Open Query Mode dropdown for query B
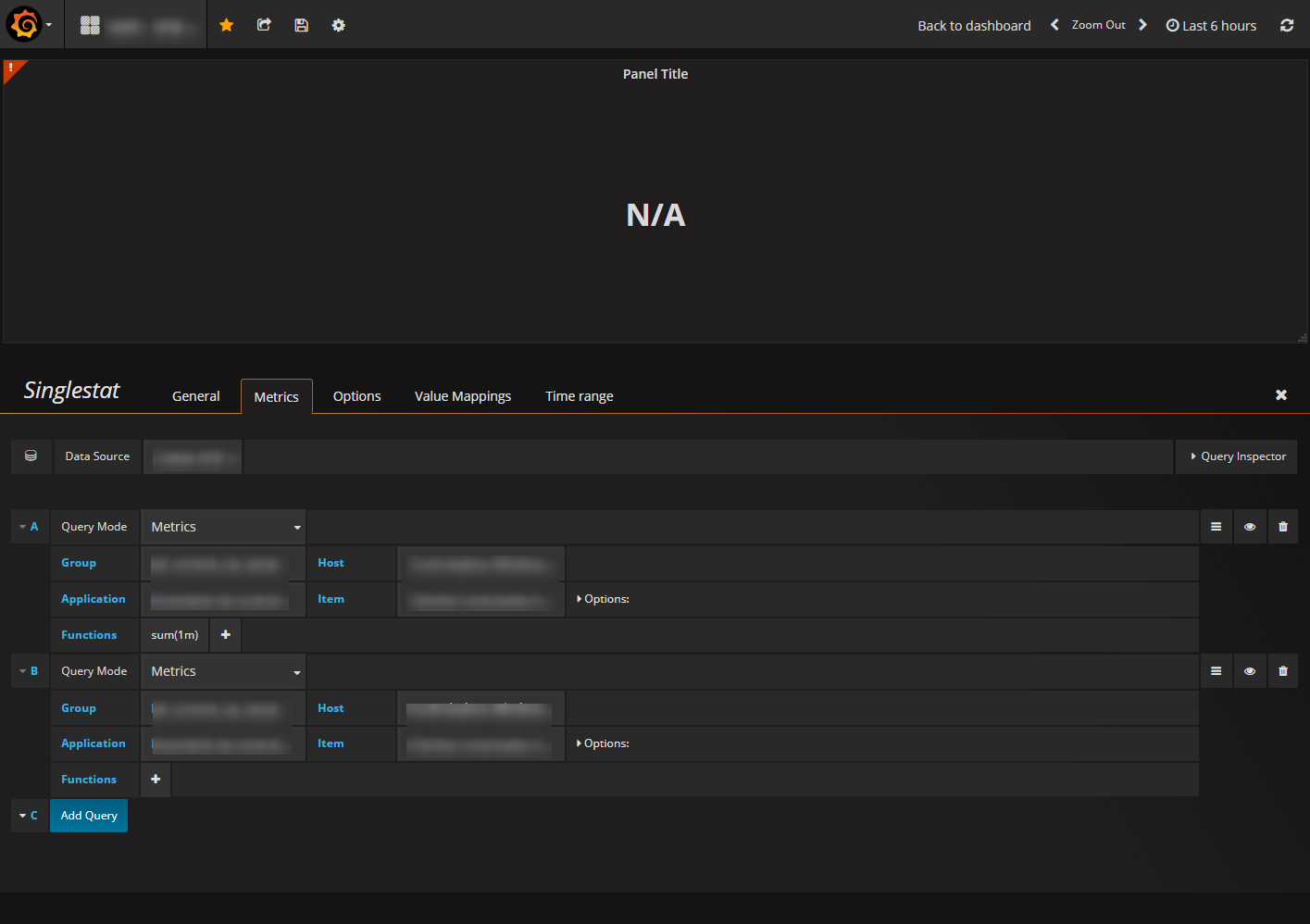The width and height of the screenshot is (1310, 924). click(x=223, y=671)
